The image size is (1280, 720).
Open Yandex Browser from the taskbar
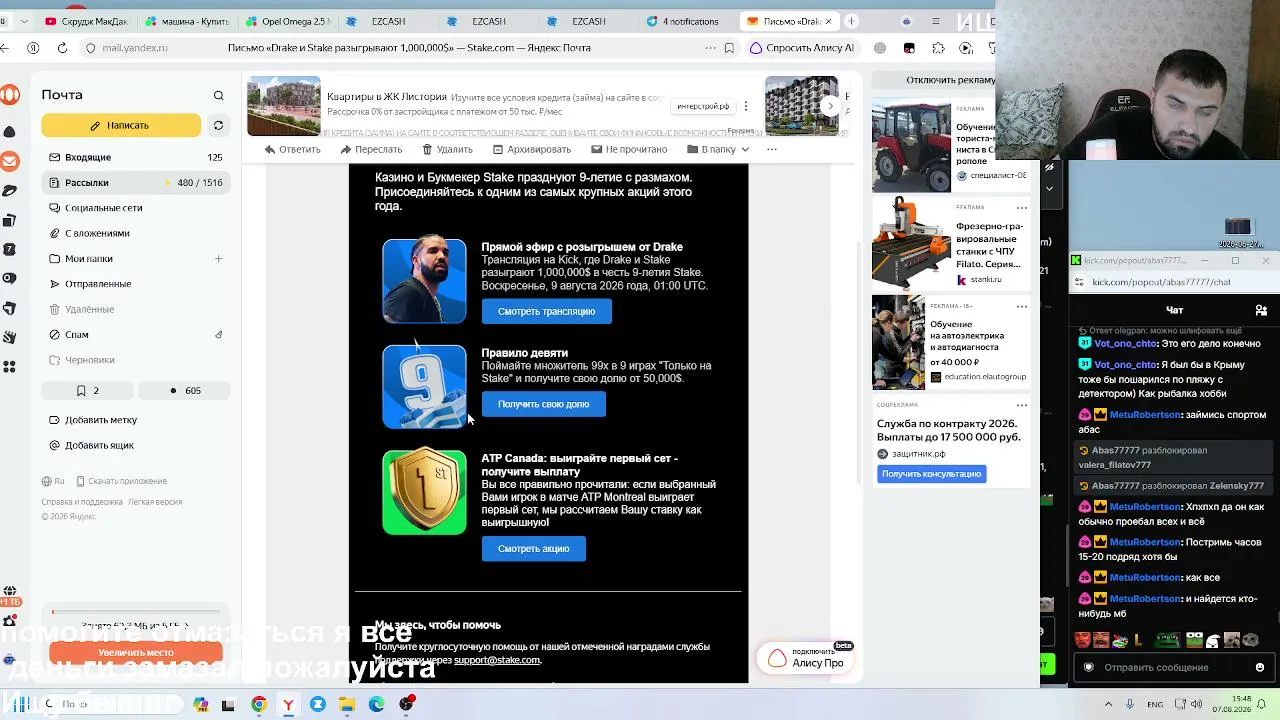[x=288, y=705]
